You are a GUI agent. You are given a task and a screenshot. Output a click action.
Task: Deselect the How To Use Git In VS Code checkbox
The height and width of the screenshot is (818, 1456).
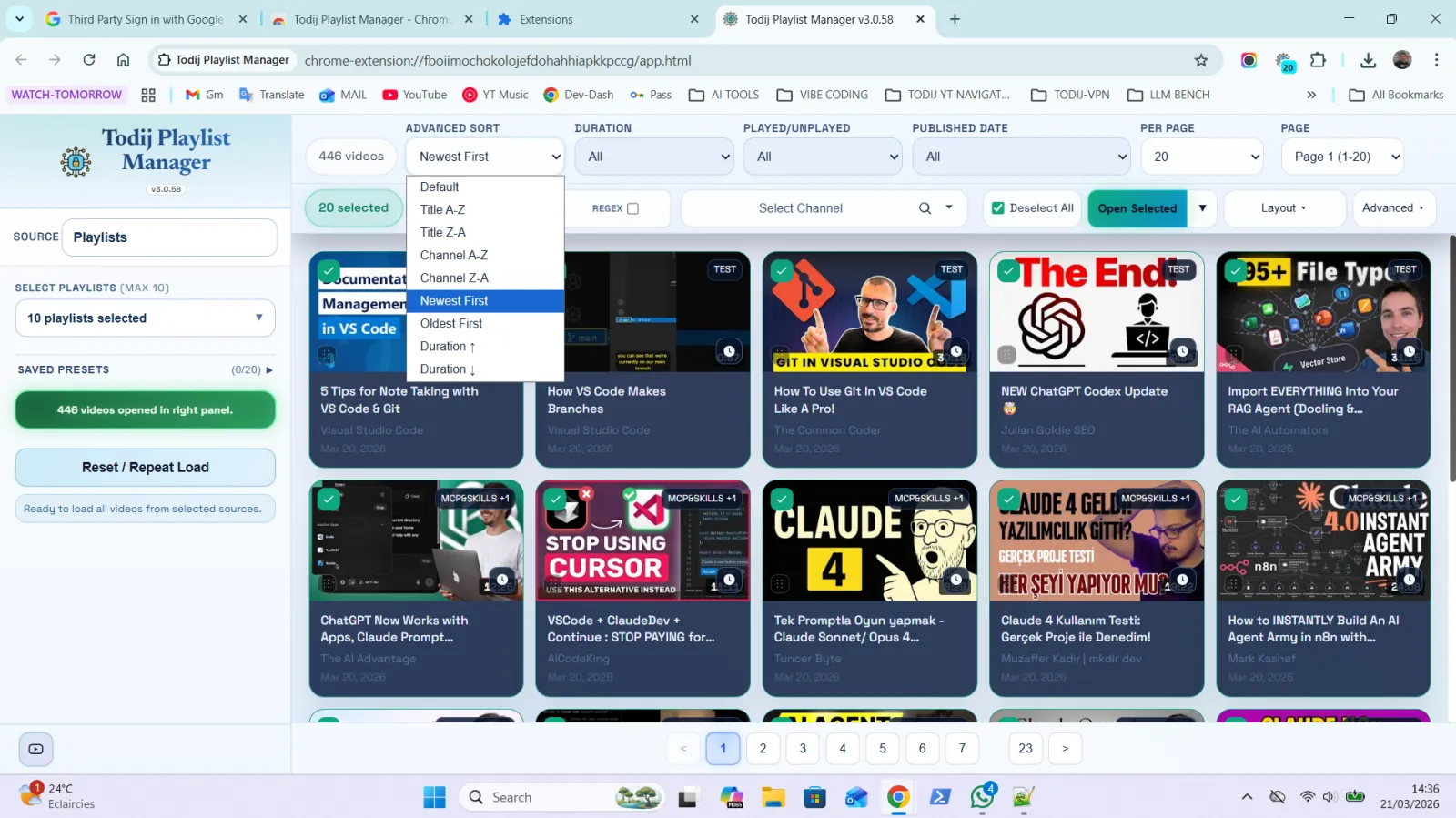782,270
